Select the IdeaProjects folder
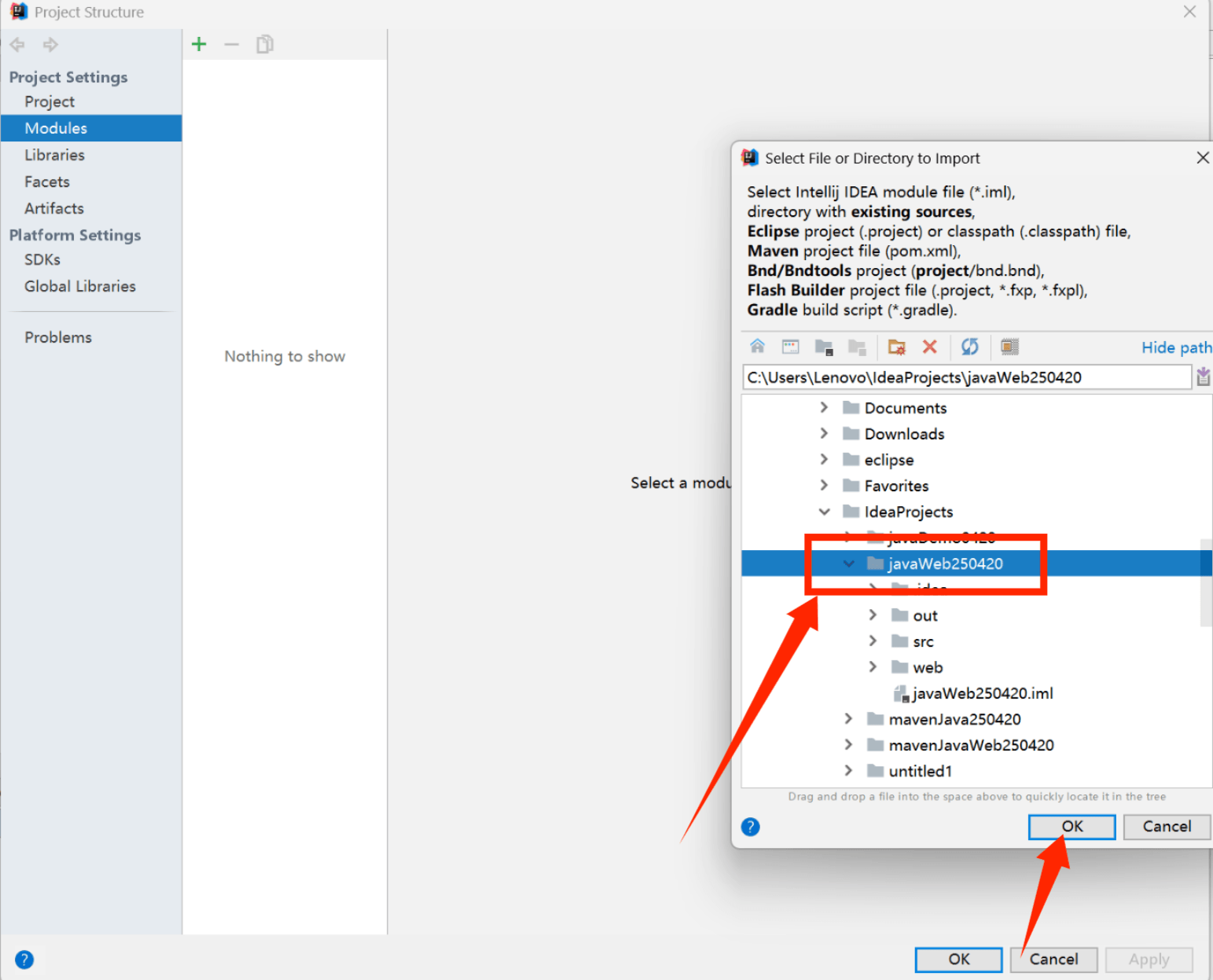This screenshot has height=980, width=1213. (x=909, y=512)
